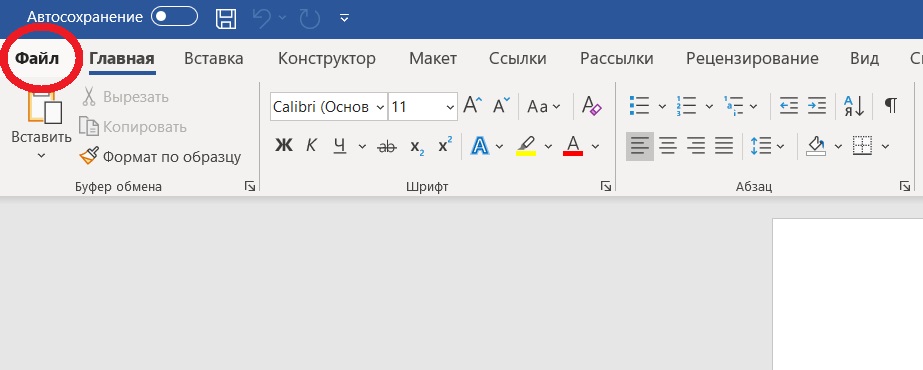Click the Save floppy disk icon
The image size is (923, 370).
tap(226, 18)
